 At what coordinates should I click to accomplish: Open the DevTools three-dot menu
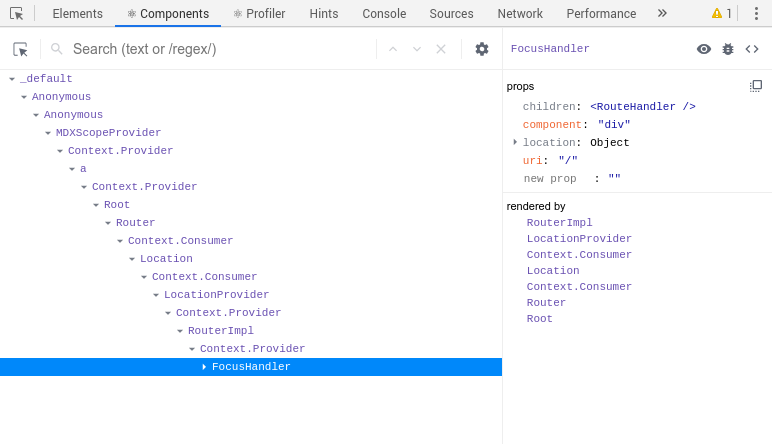[756, 13]
